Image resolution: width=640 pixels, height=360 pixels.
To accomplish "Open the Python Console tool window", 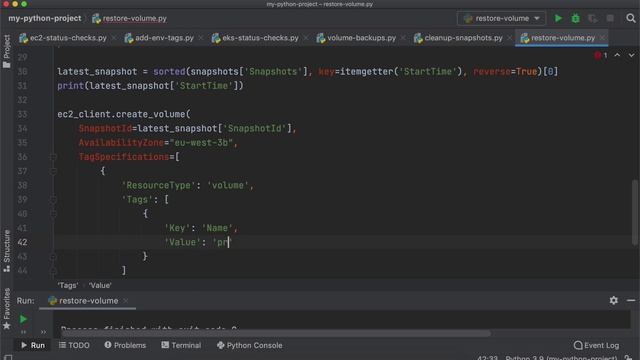I will click(x=249, y=345).
